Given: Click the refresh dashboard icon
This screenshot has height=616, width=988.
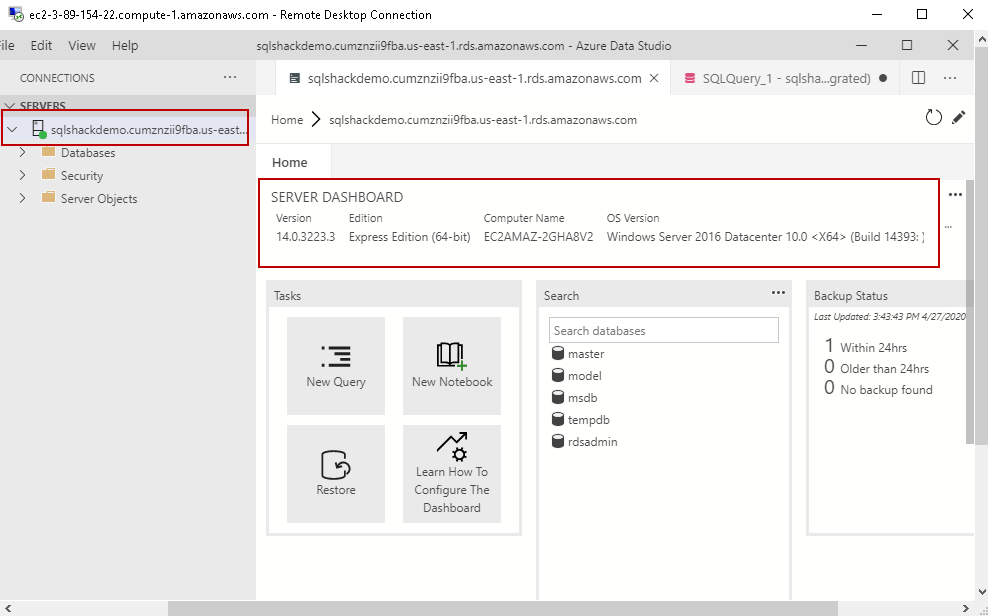Looking at the screenshot, I should 933,118.
